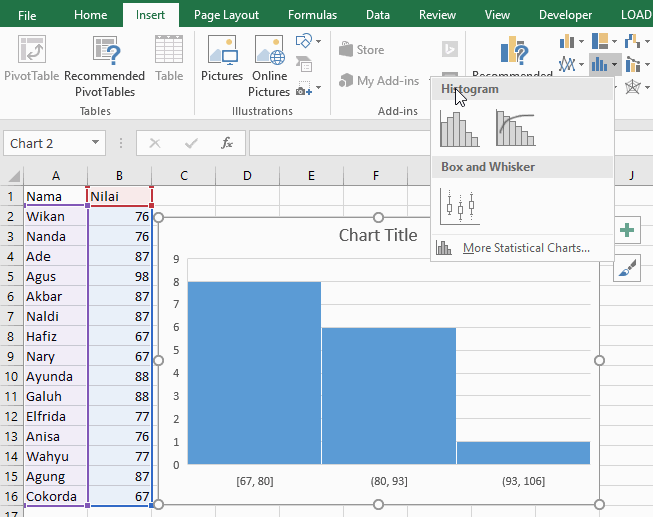Click the Insert Column chart icon
Viewport: 653px width, 517px height.
tap(567, 41)
